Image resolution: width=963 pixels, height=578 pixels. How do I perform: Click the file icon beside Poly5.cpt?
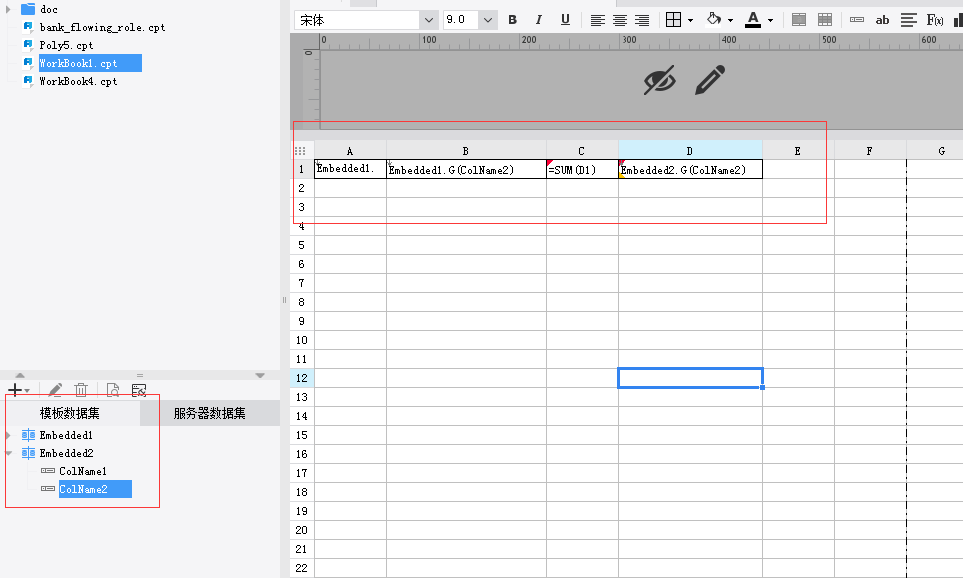(x=28, y=45)
